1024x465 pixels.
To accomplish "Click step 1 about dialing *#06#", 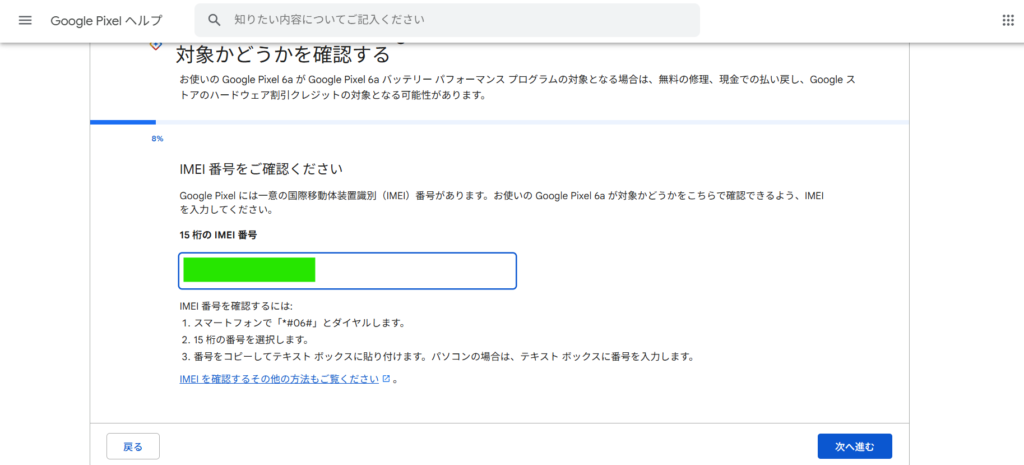I will [x=295, y=323].
